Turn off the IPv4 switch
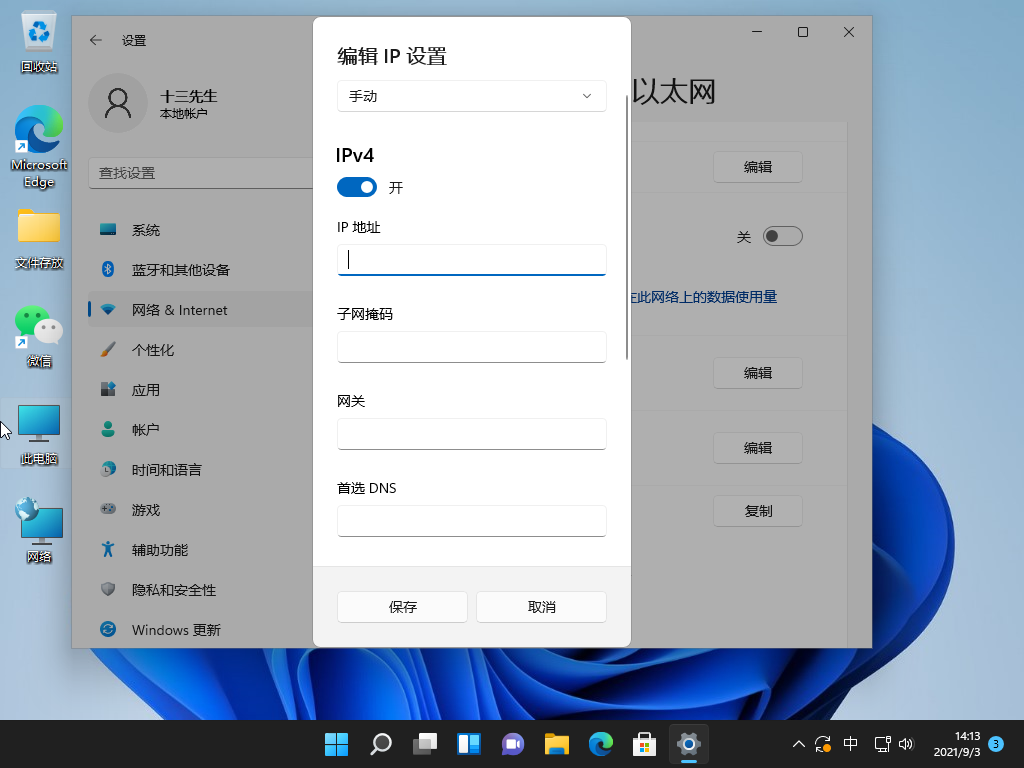The width and height of the screenshot is (1024, 768). pos(356,186)
